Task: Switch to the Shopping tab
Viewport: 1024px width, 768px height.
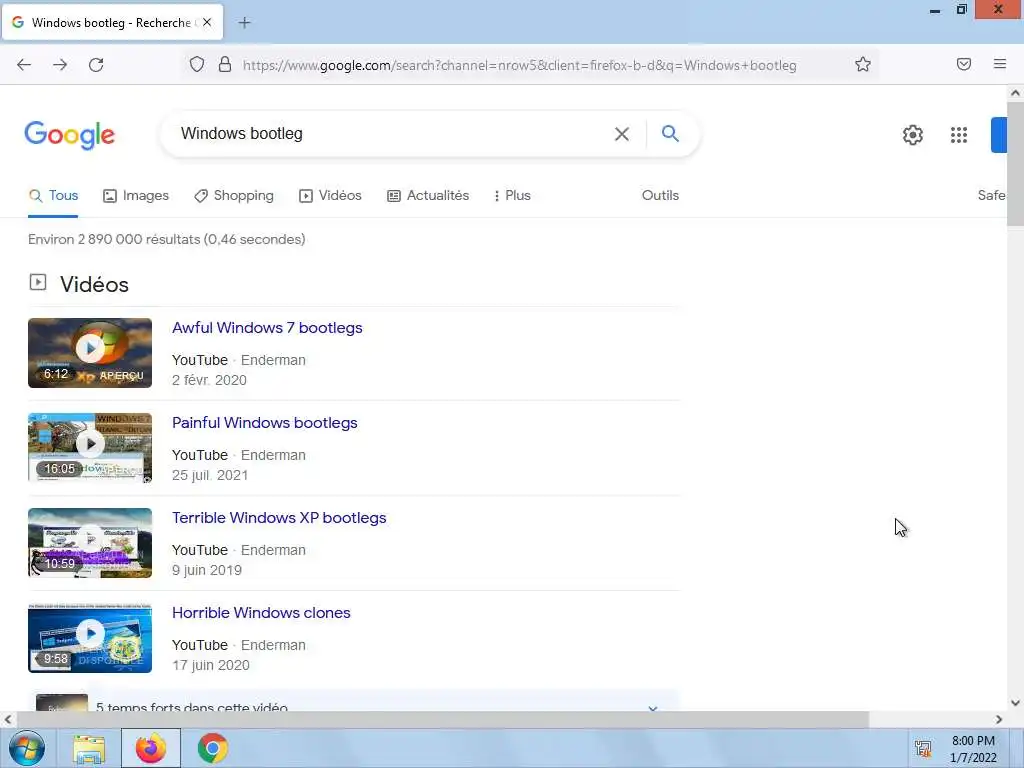Action: tap(234, 195)
